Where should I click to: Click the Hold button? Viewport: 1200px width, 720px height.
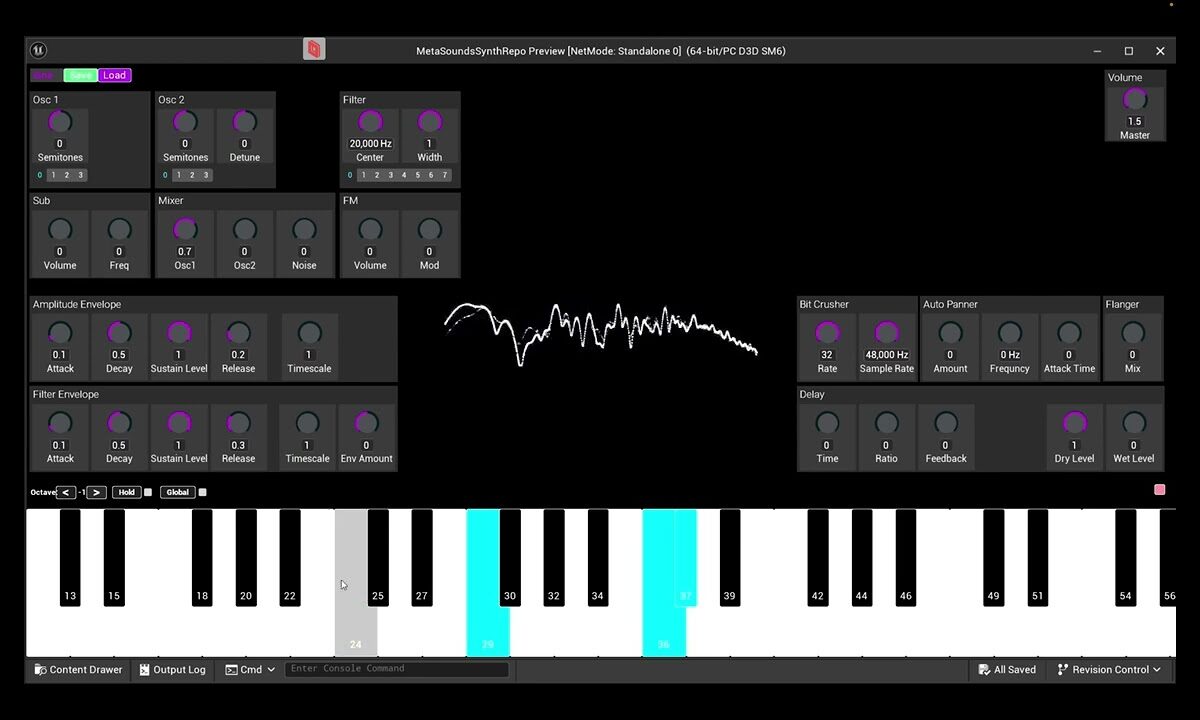pos(126,492)
